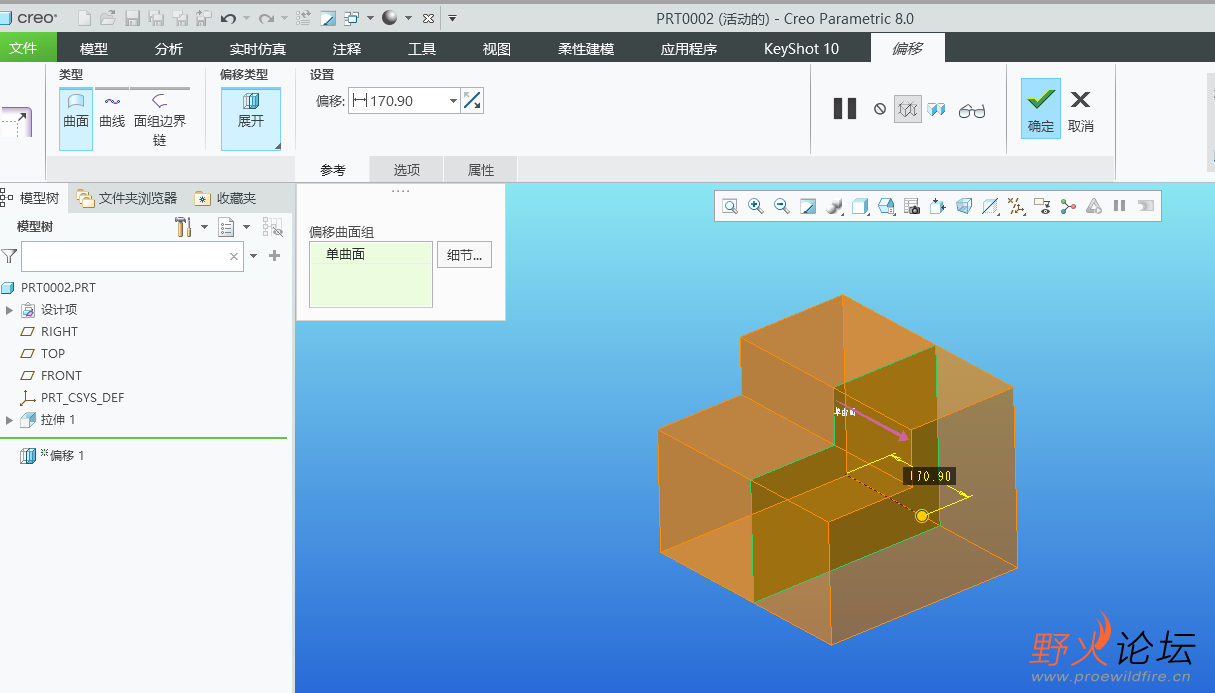Switch to the 收藏夹 tab
1215x693 pixels.
point(225,198)
